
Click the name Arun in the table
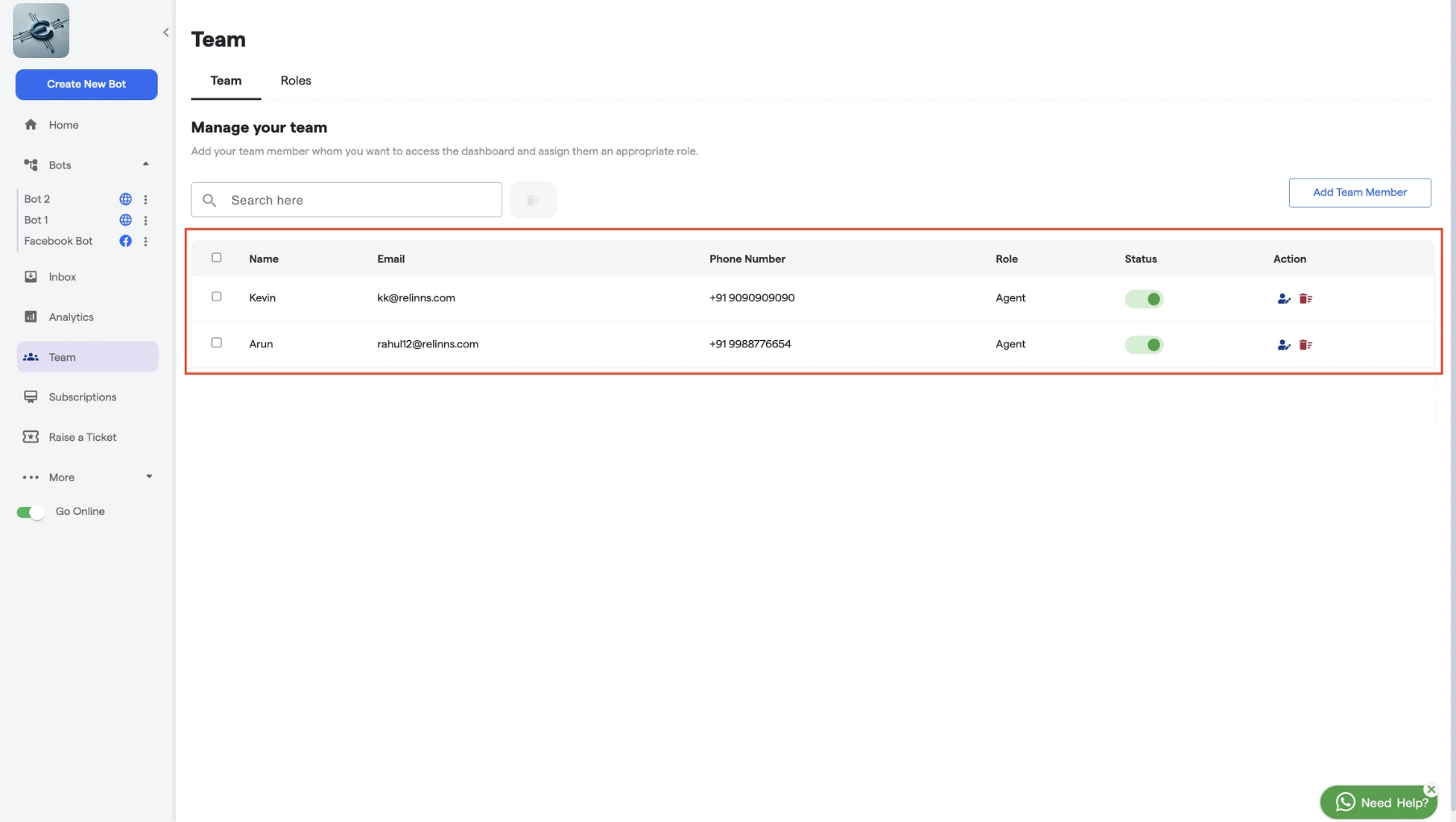[260, 344]
